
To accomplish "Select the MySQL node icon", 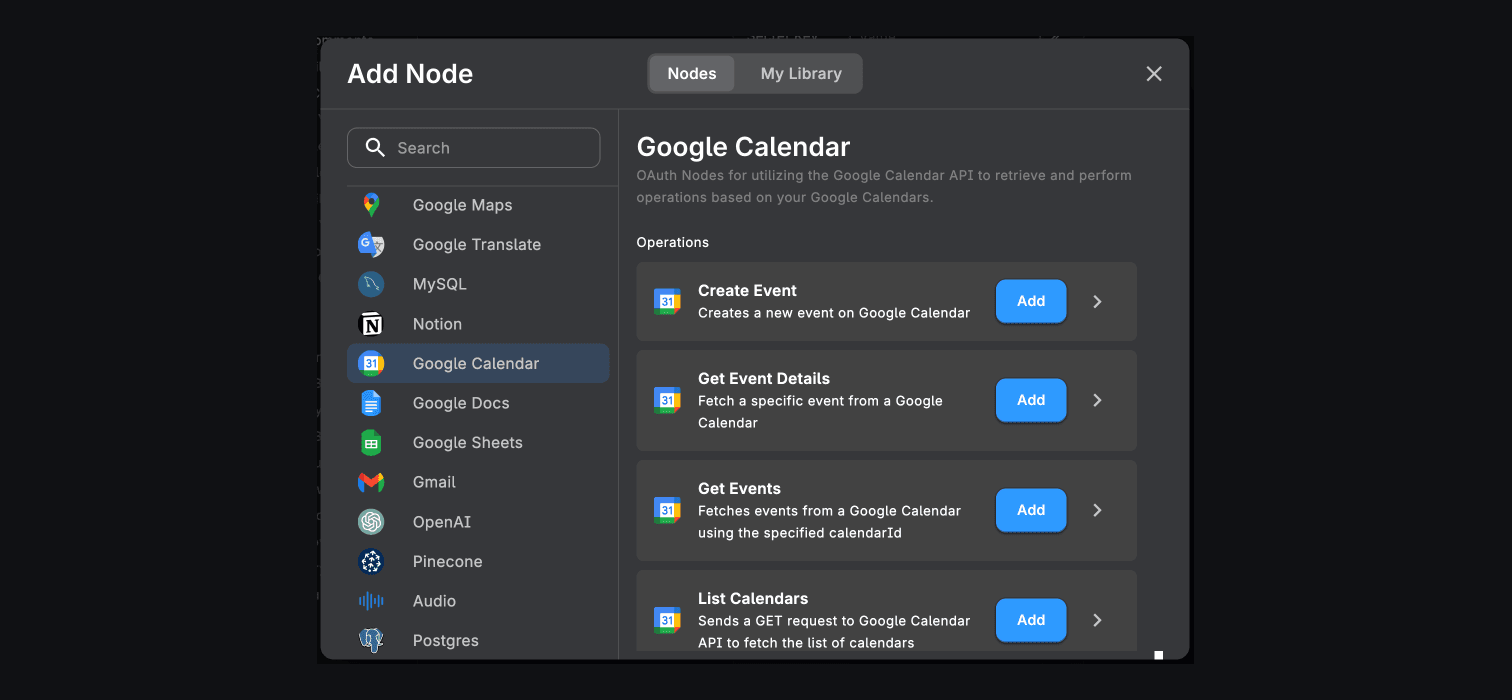I will (371, 284).
